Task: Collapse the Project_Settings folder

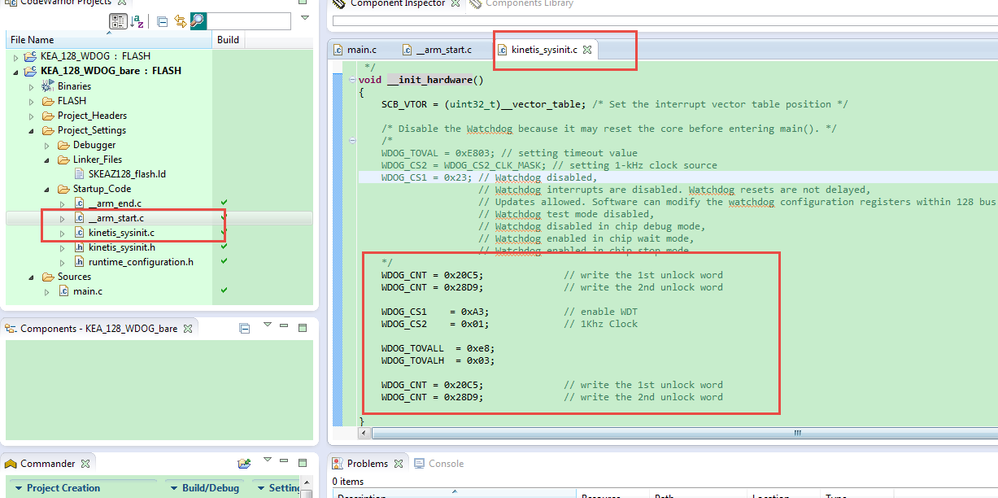Action: click(32, 131)
